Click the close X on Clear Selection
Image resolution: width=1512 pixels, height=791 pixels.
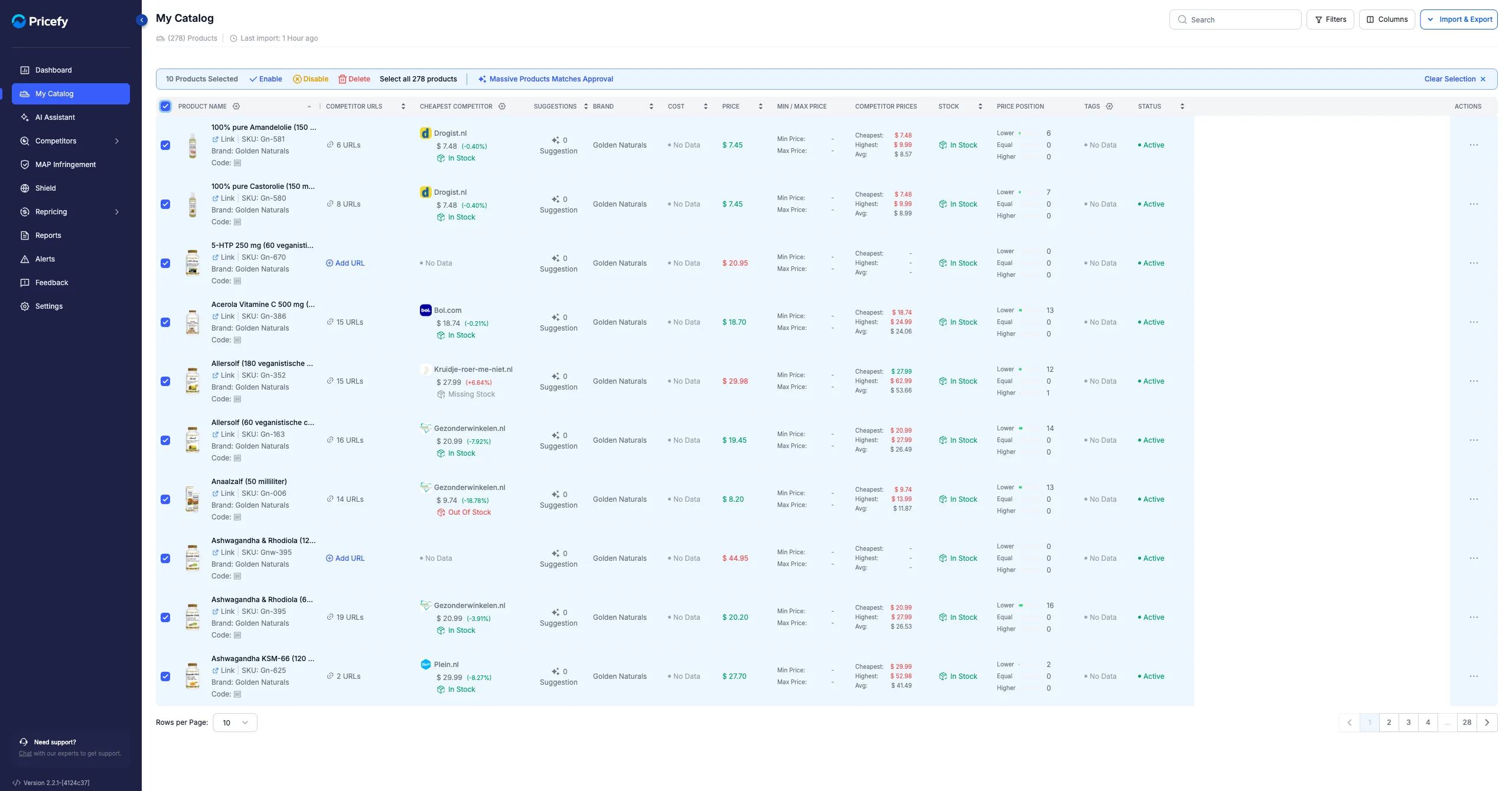[1482, 79]
